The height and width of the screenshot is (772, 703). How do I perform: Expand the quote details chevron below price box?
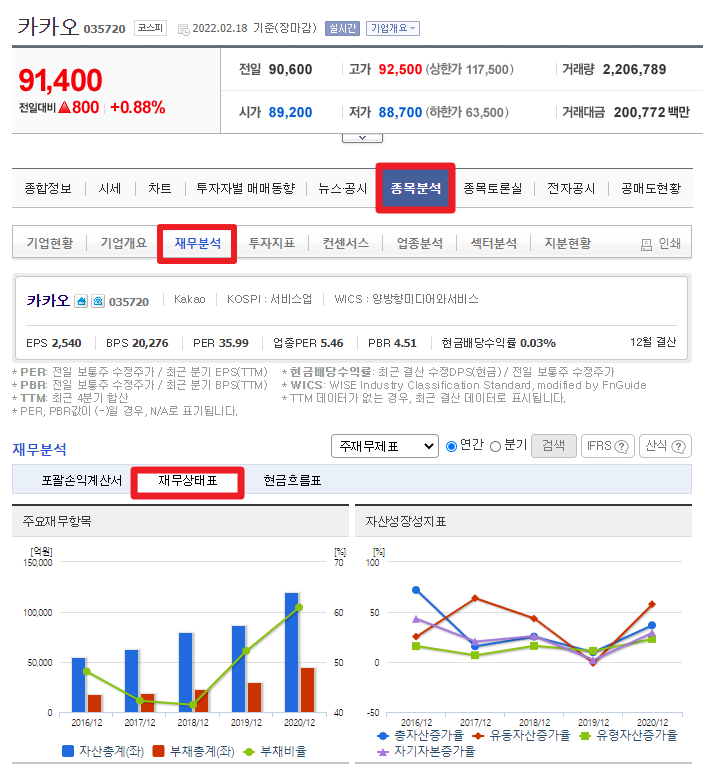tap(362, 138)
